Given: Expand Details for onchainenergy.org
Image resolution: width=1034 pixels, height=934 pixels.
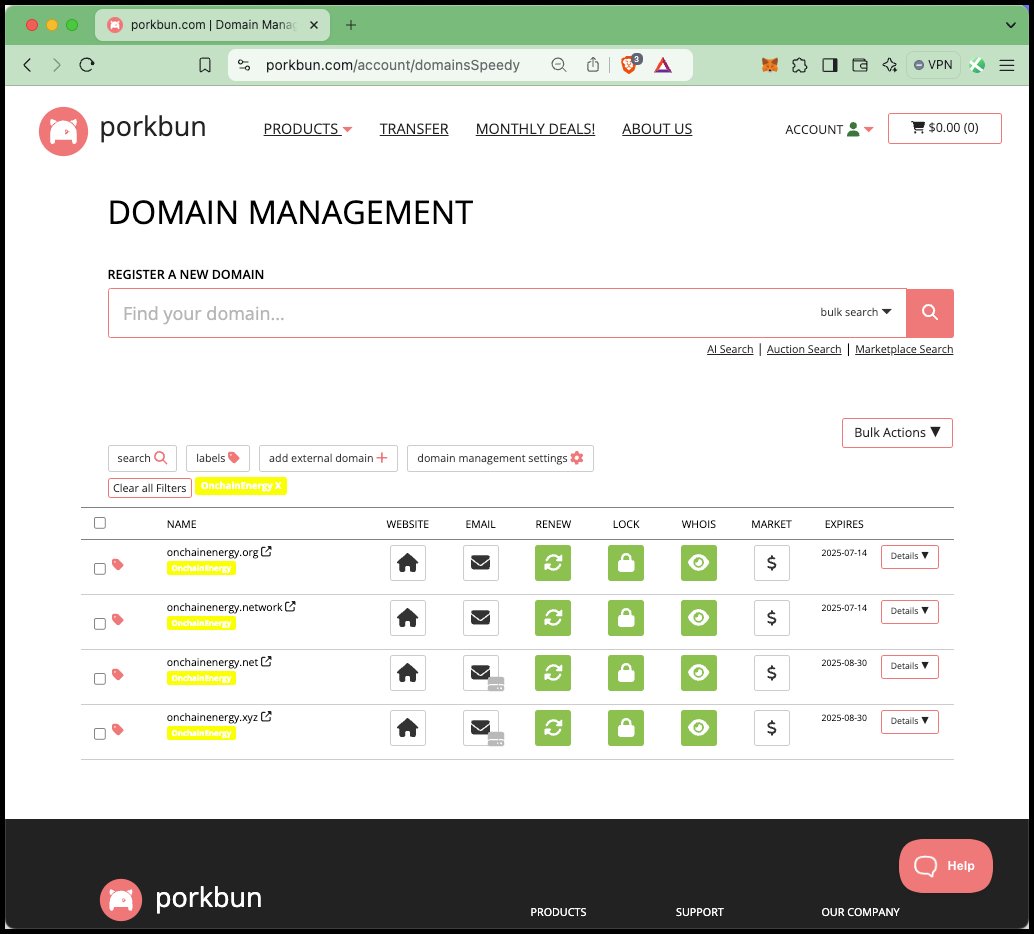Looking at the screenshot, I should [x=909, y=556].
